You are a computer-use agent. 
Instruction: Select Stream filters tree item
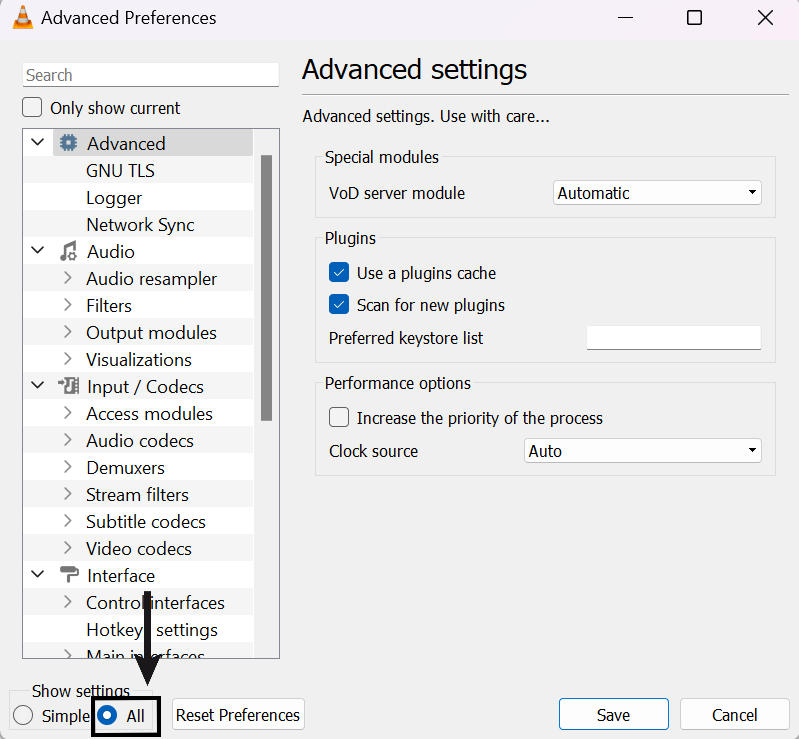pyautogui.click(x=137, y=495)
